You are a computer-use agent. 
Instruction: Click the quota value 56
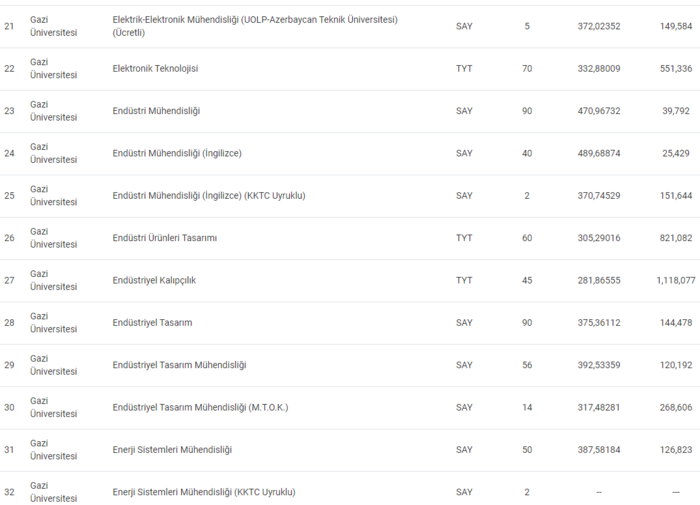point(527,365)
